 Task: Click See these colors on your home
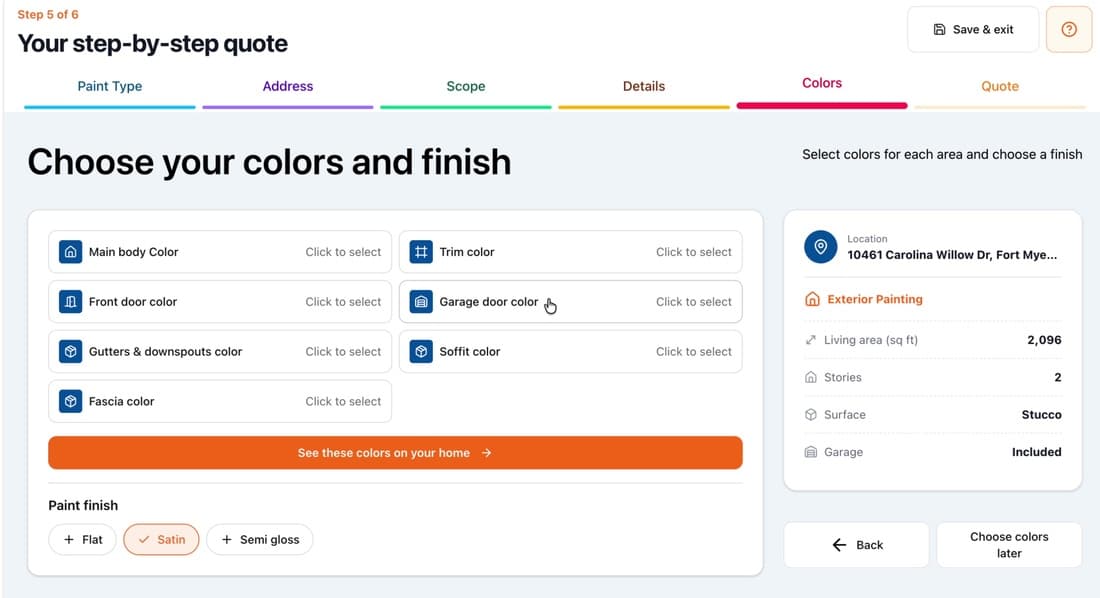pyautogui.click(x=395, y=453)
